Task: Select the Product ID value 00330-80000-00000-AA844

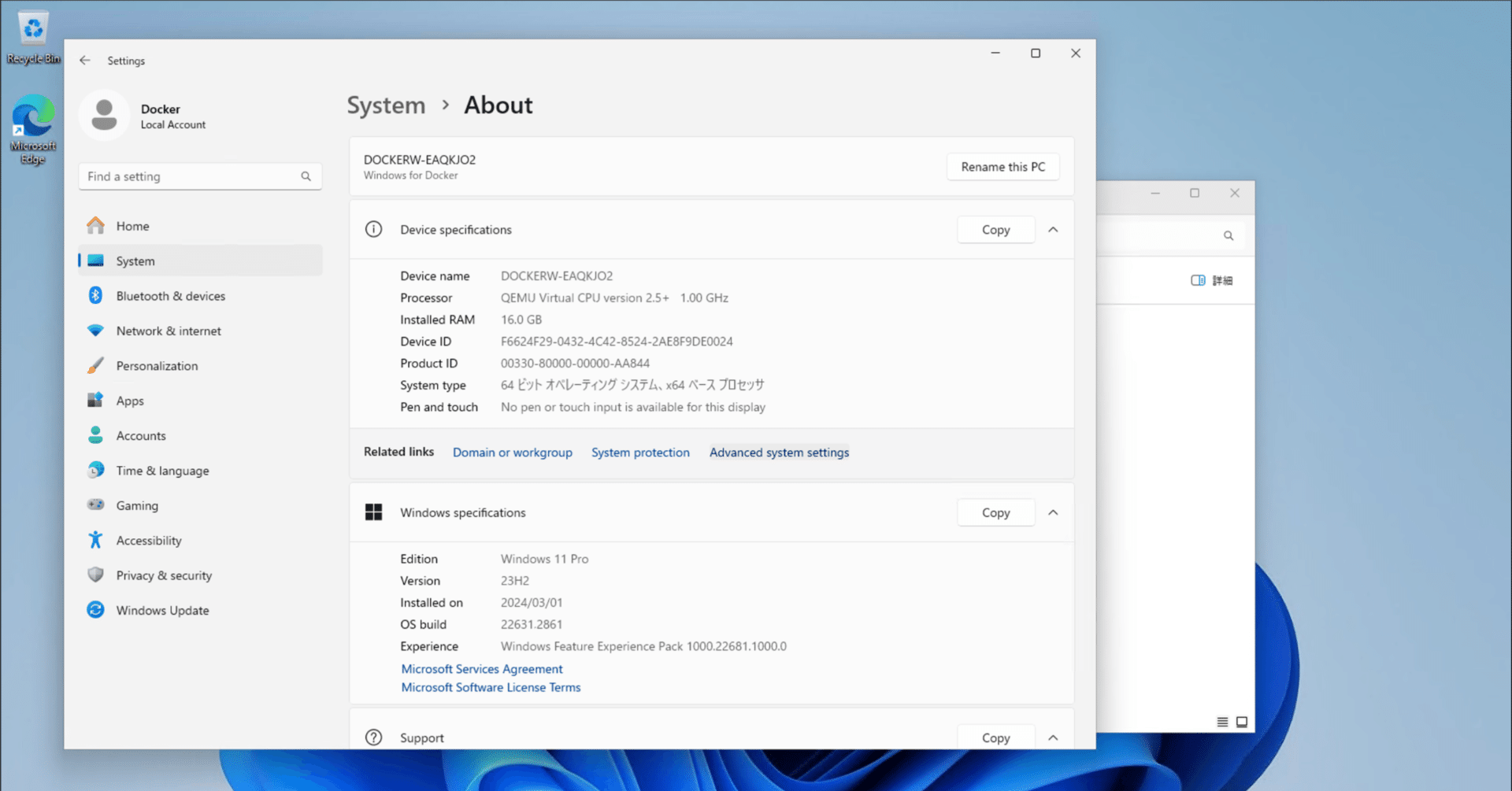Action: pos(575,364)
